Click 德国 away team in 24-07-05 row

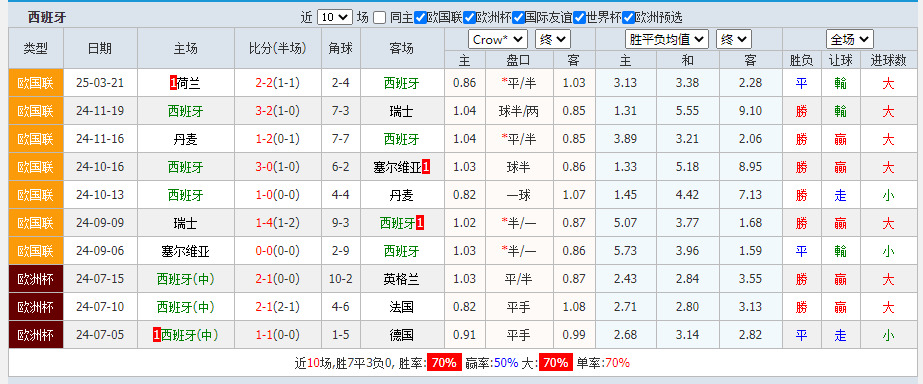pos(401,335)
